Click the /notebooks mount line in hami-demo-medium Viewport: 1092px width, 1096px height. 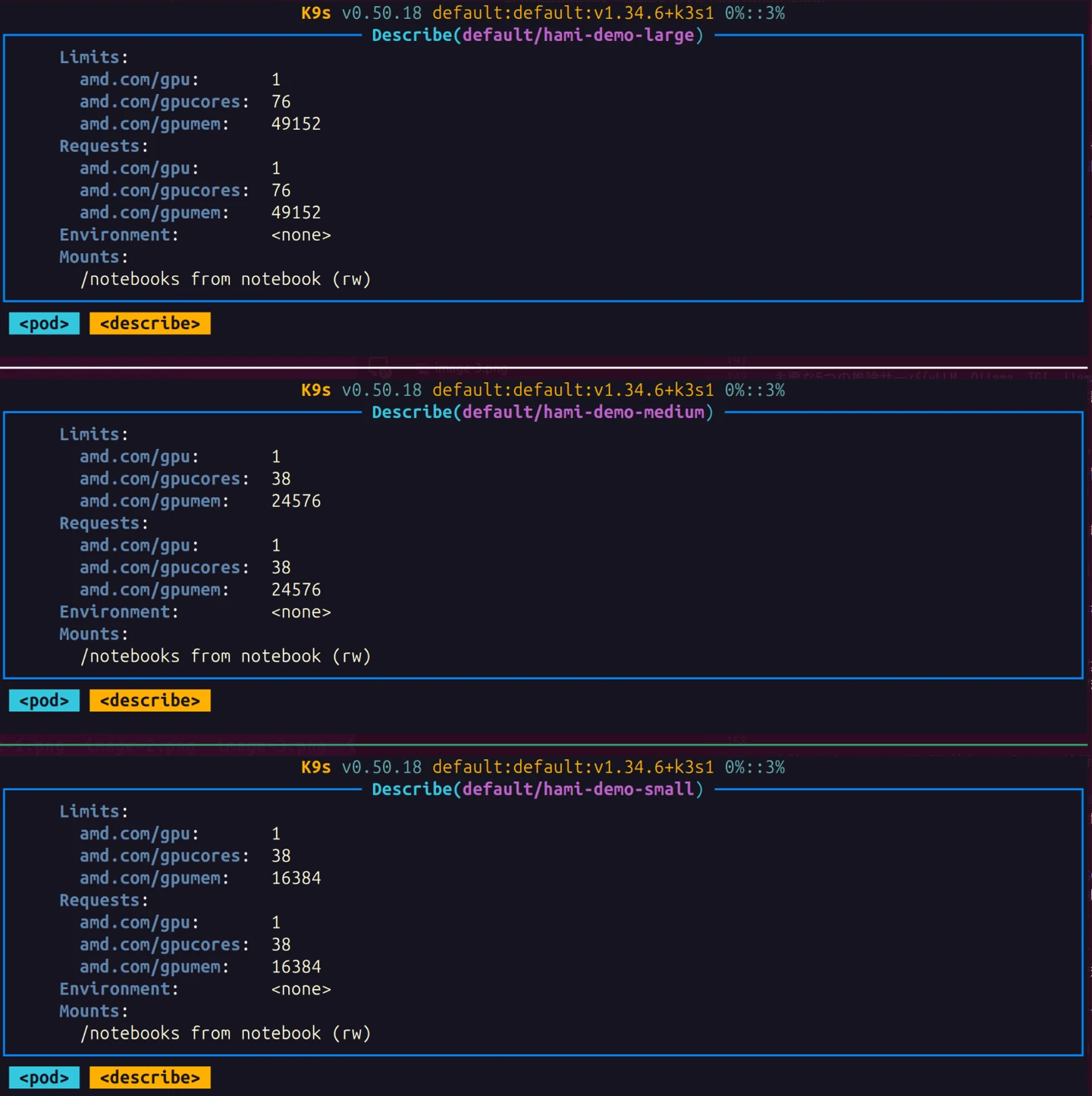(226, 656)
